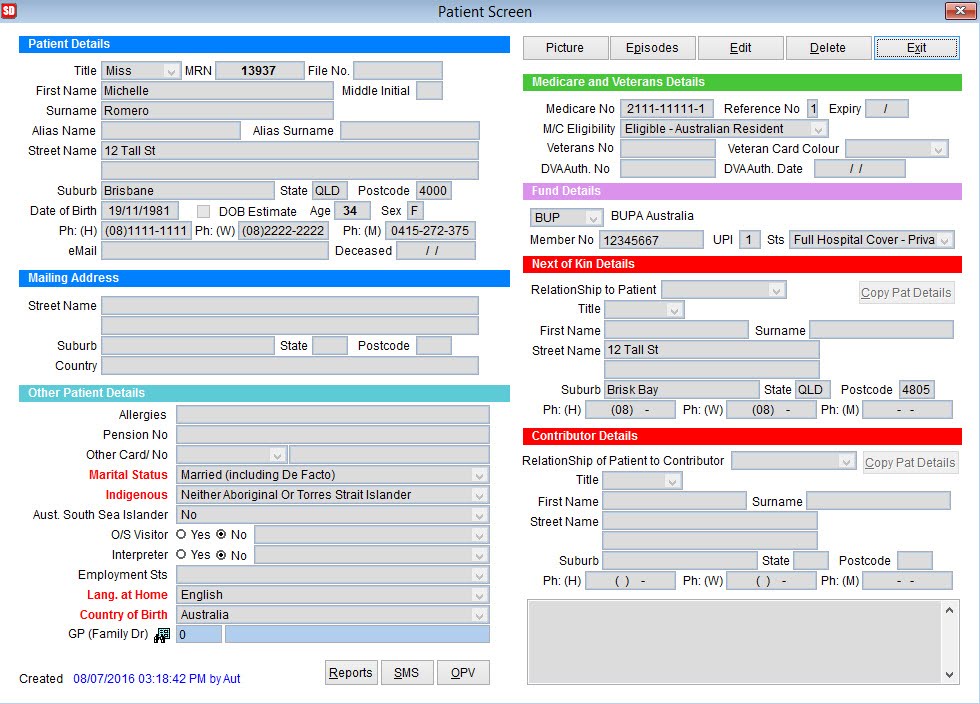This screenshot has width=980, height=704.
Task: Click the GP code field showing 0
Action: point(199,635)
